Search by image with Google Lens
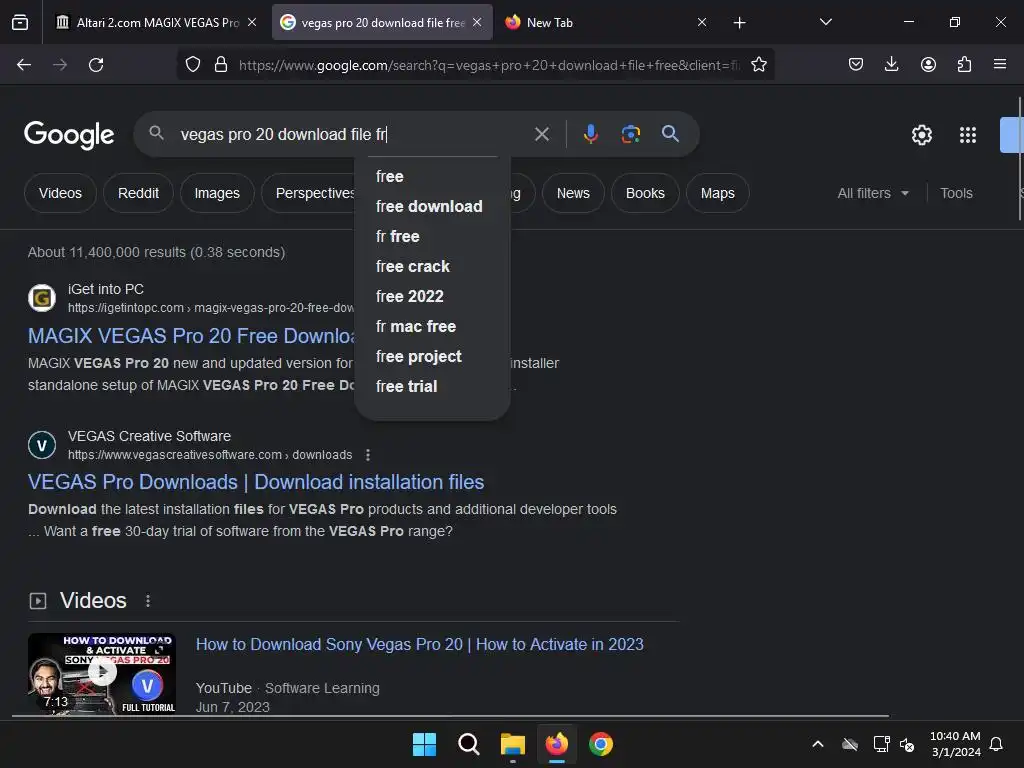 click(630, 134)
